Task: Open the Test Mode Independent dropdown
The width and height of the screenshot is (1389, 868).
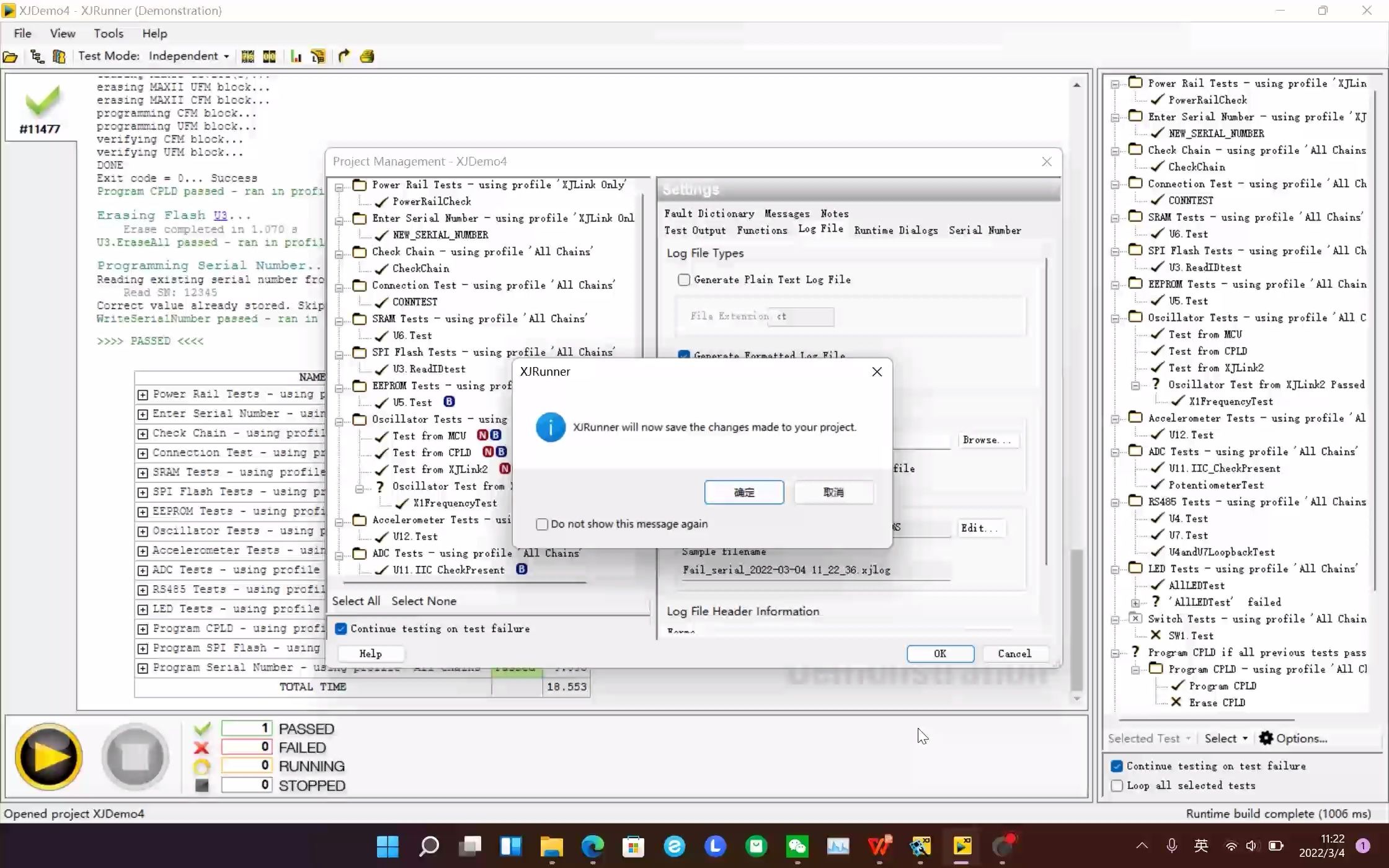Action: (189, 56)
